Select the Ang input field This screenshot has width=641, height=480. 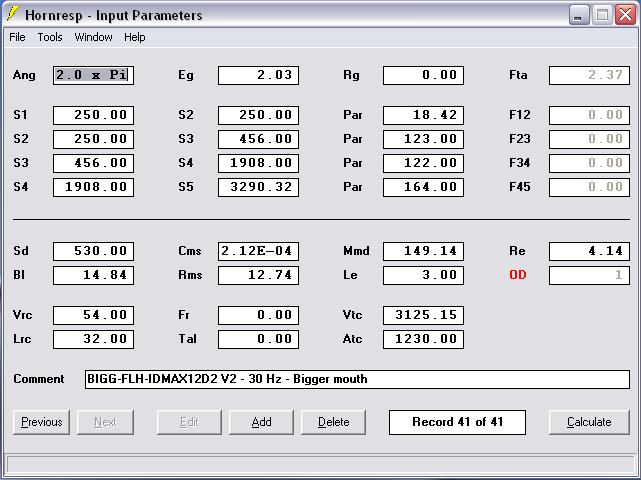pos(93,75)
